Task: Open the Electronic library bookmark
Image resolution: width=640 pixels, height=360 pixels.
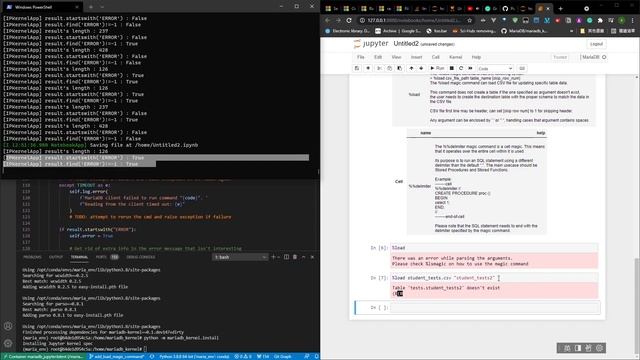Action: pyautogui.click(x=347, y=31)
